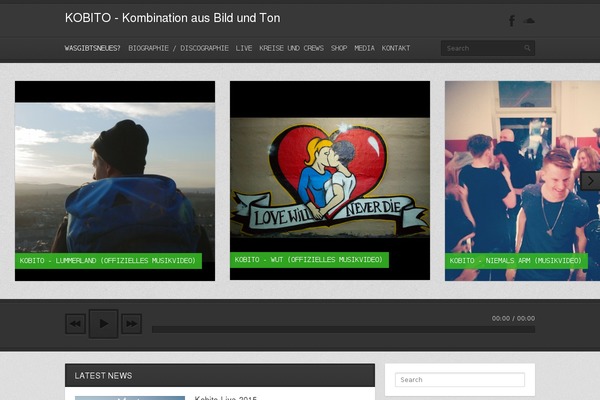This screenshot has width=600, height=400.
Task: Advance slider with the next arrow
Action: coord(590,181)
